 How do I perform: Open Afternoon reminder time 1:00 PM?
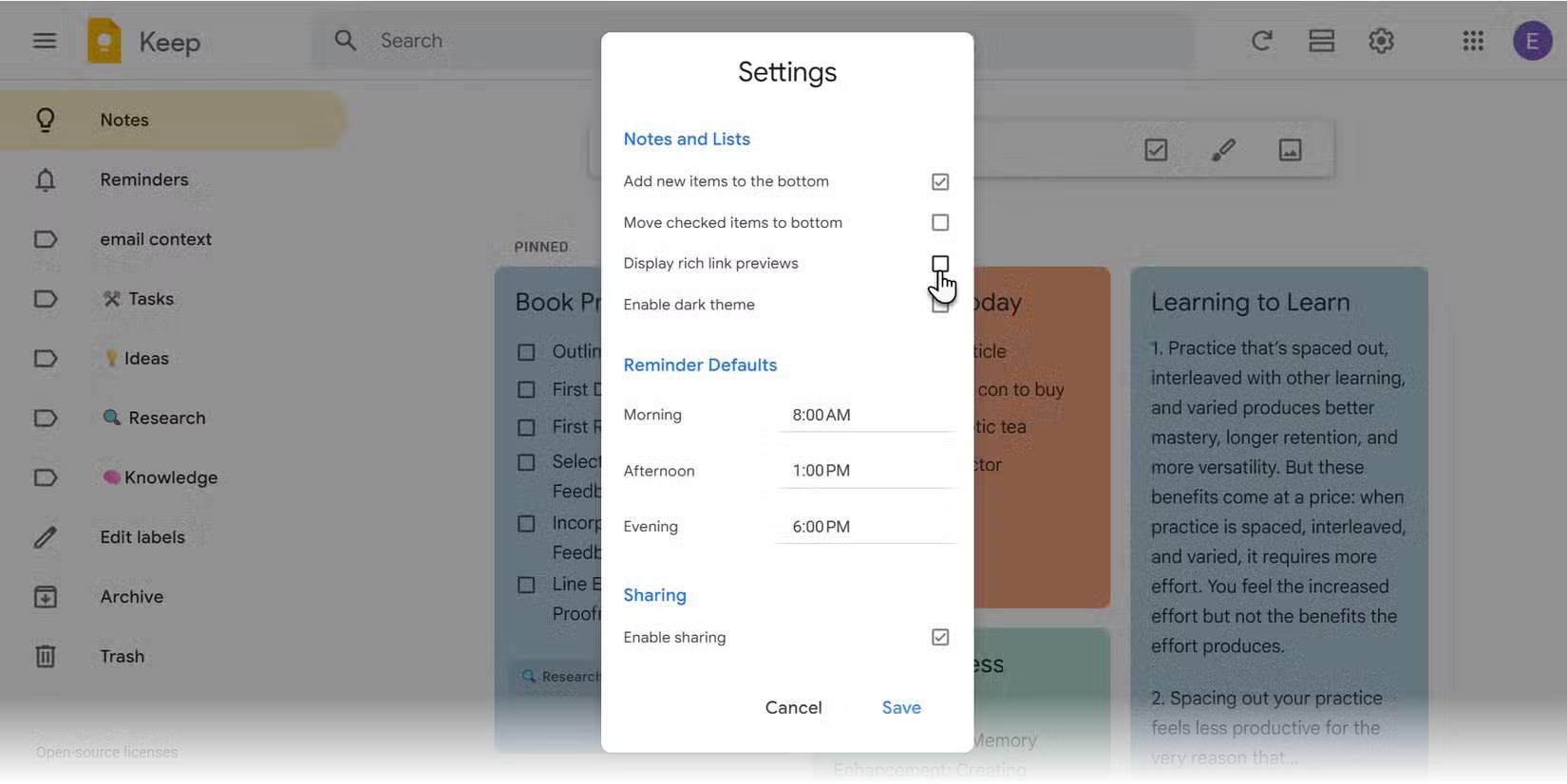point(866,471)
